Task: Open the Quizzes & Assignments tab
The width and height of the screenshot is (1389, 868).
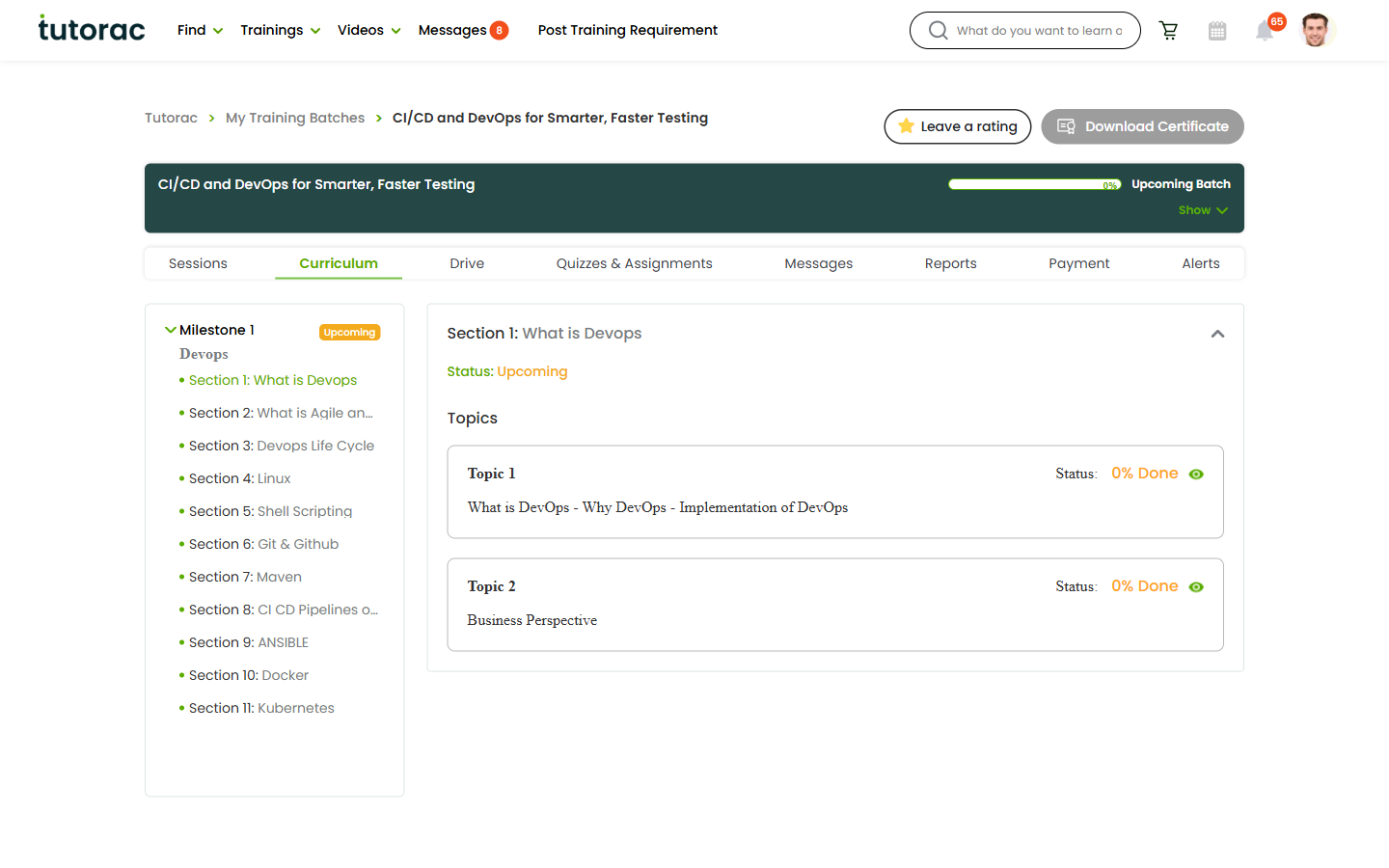Action: (634, 263)
